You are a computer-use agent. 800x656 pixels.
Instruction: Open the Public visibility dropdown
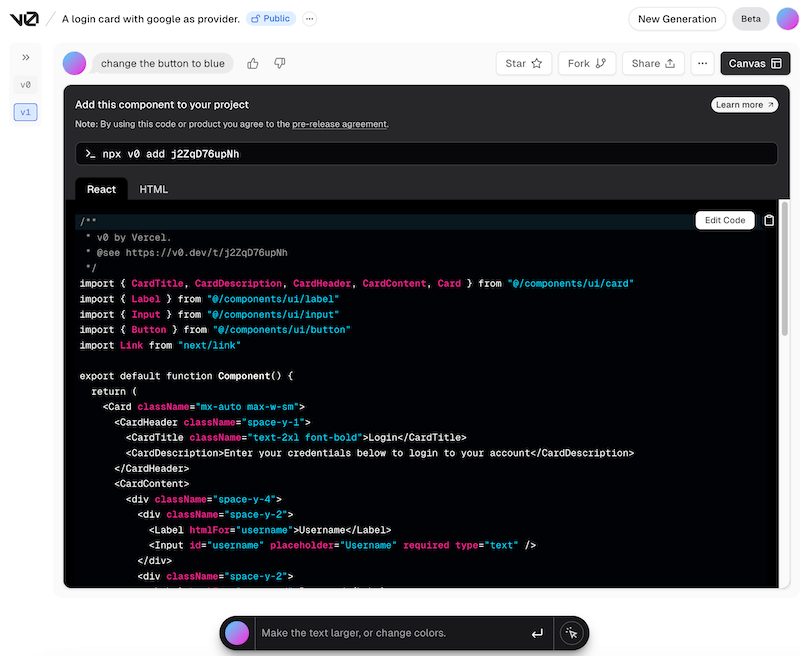(x=270, y=19)
